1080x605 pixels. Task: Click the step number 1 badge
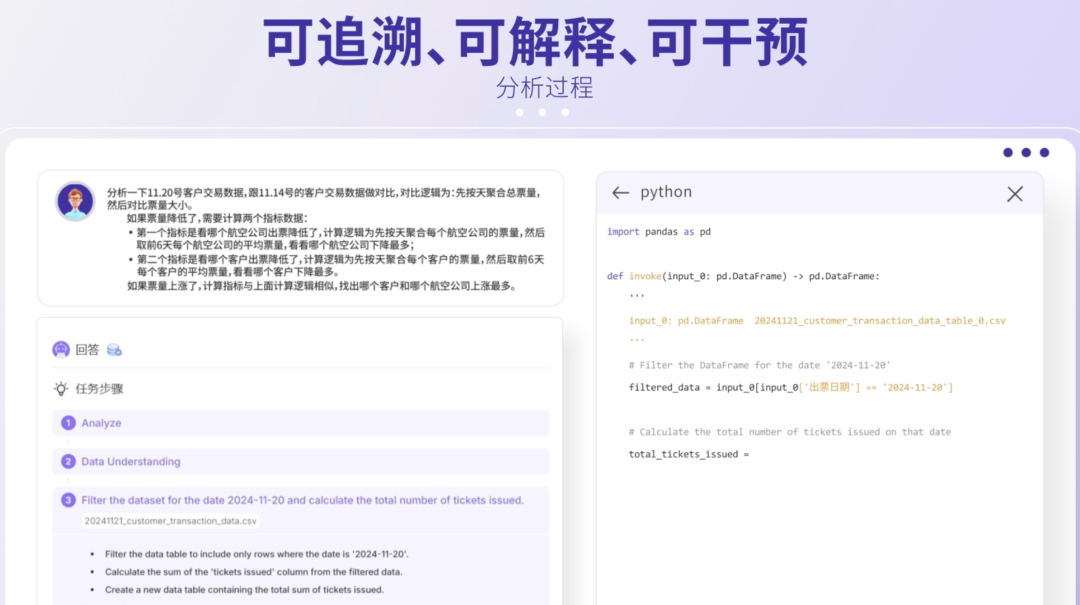click(x=68, y=423)
